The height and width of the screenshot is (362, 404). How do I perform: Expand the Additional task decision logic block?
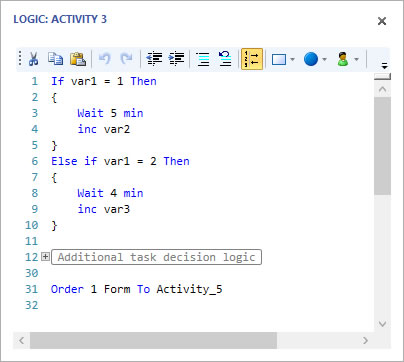[45, 257]
